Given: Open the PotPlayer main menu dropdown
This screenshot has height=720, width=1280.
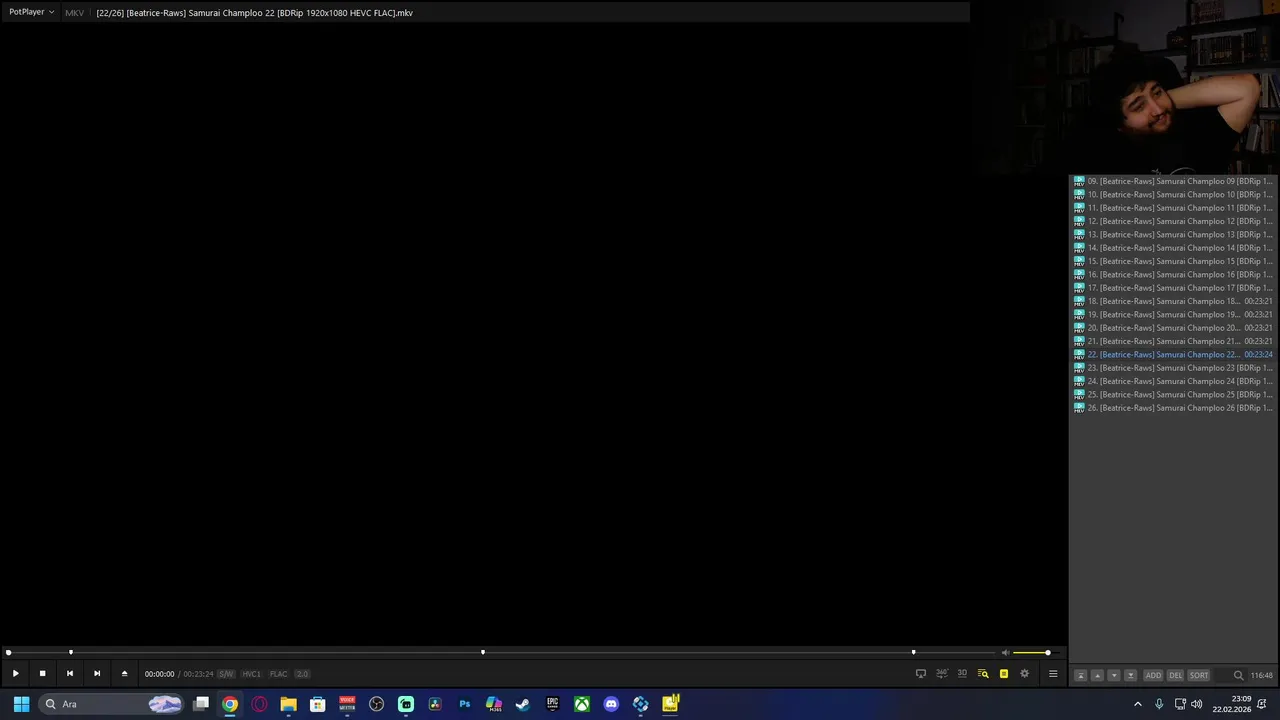Looking at the screenshot, I should point(31,12).
